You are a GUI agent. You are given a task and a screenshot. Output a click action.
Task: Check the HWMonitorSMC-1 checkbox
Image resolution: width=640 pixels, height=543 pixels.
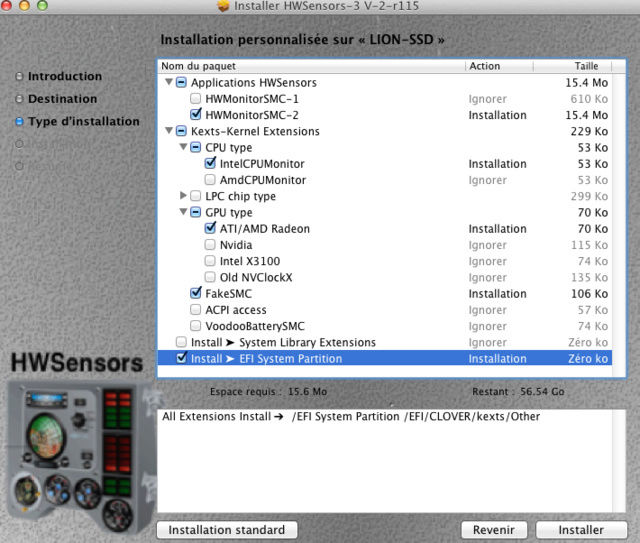[196, 98]
